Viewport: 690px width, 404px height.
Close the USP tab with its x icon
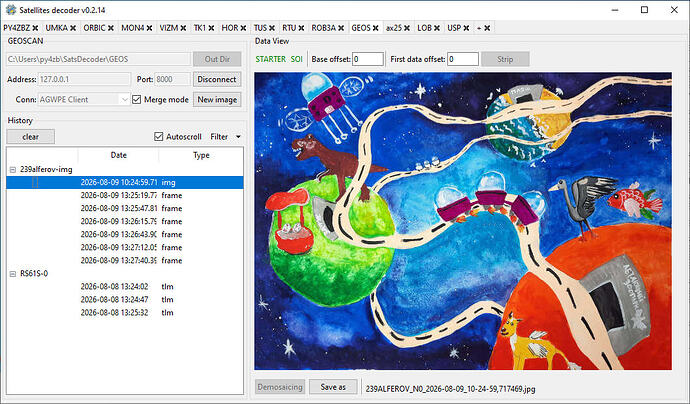pyautogui.click(x=466, y=28)
